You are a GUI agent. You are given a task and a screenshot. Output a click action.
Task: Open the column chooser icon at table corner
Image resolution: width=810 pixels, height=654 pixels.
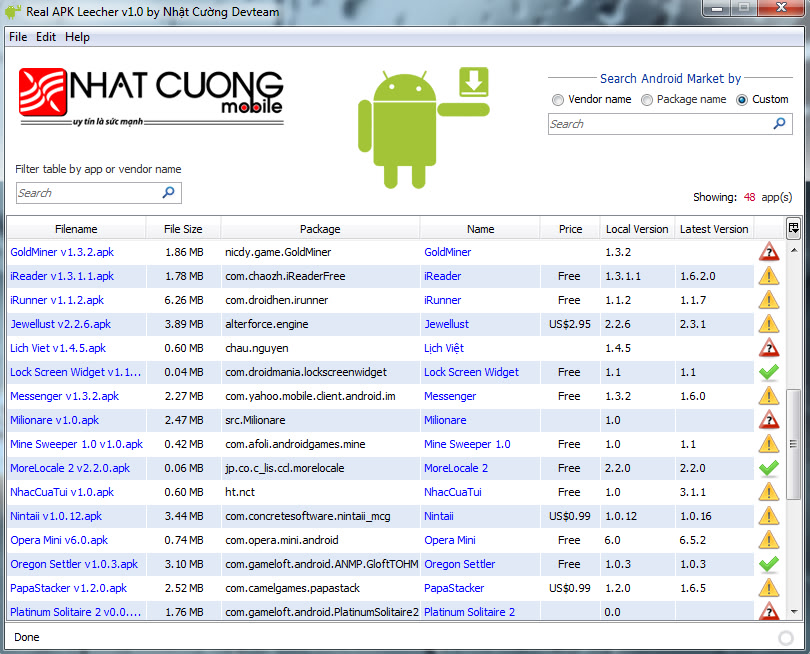(x=793, y=228)
